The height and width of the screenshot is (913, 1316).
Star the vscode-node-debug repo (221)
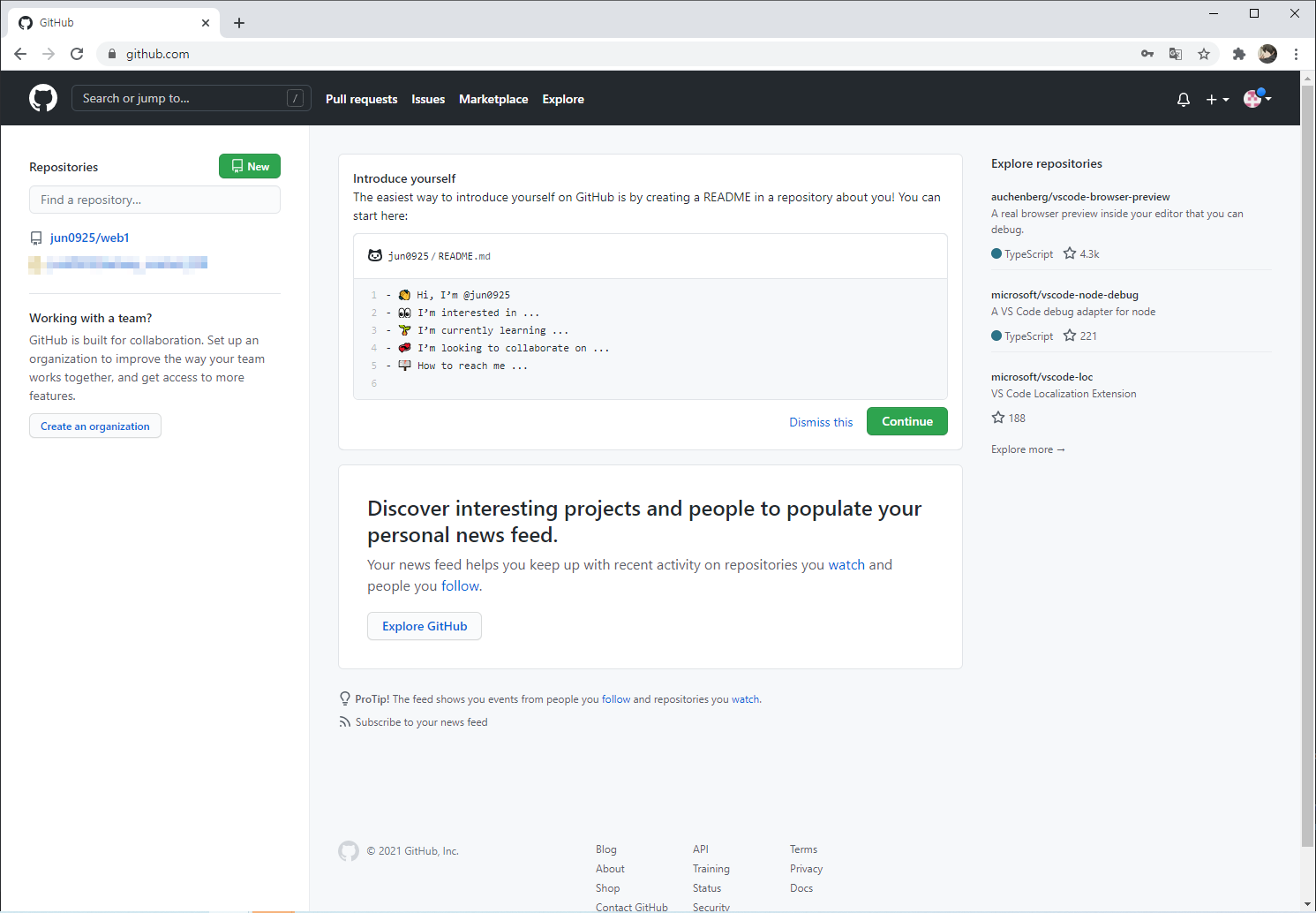pyautogui.click(x=1070, y=336)
